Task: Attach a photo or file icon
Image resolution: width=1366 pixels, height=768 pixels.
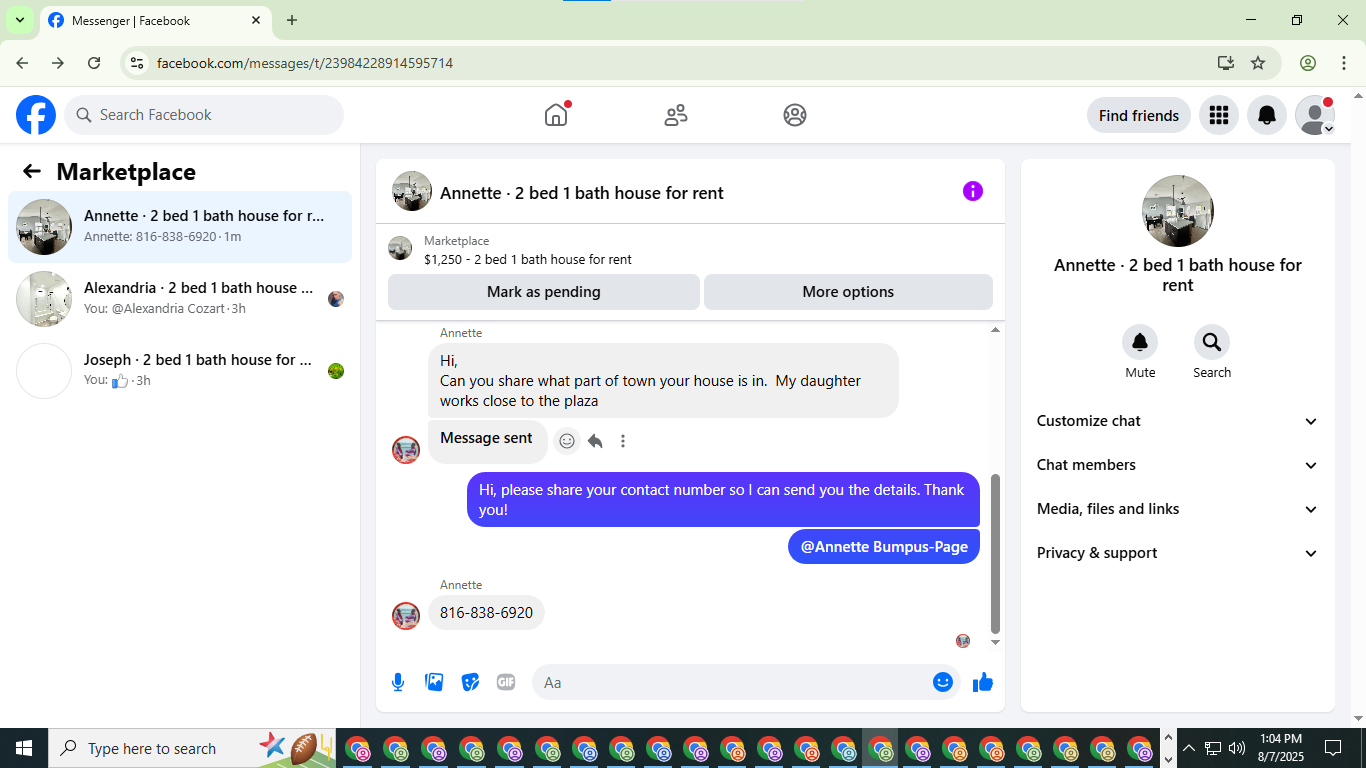Action: [x=434, y=682]
